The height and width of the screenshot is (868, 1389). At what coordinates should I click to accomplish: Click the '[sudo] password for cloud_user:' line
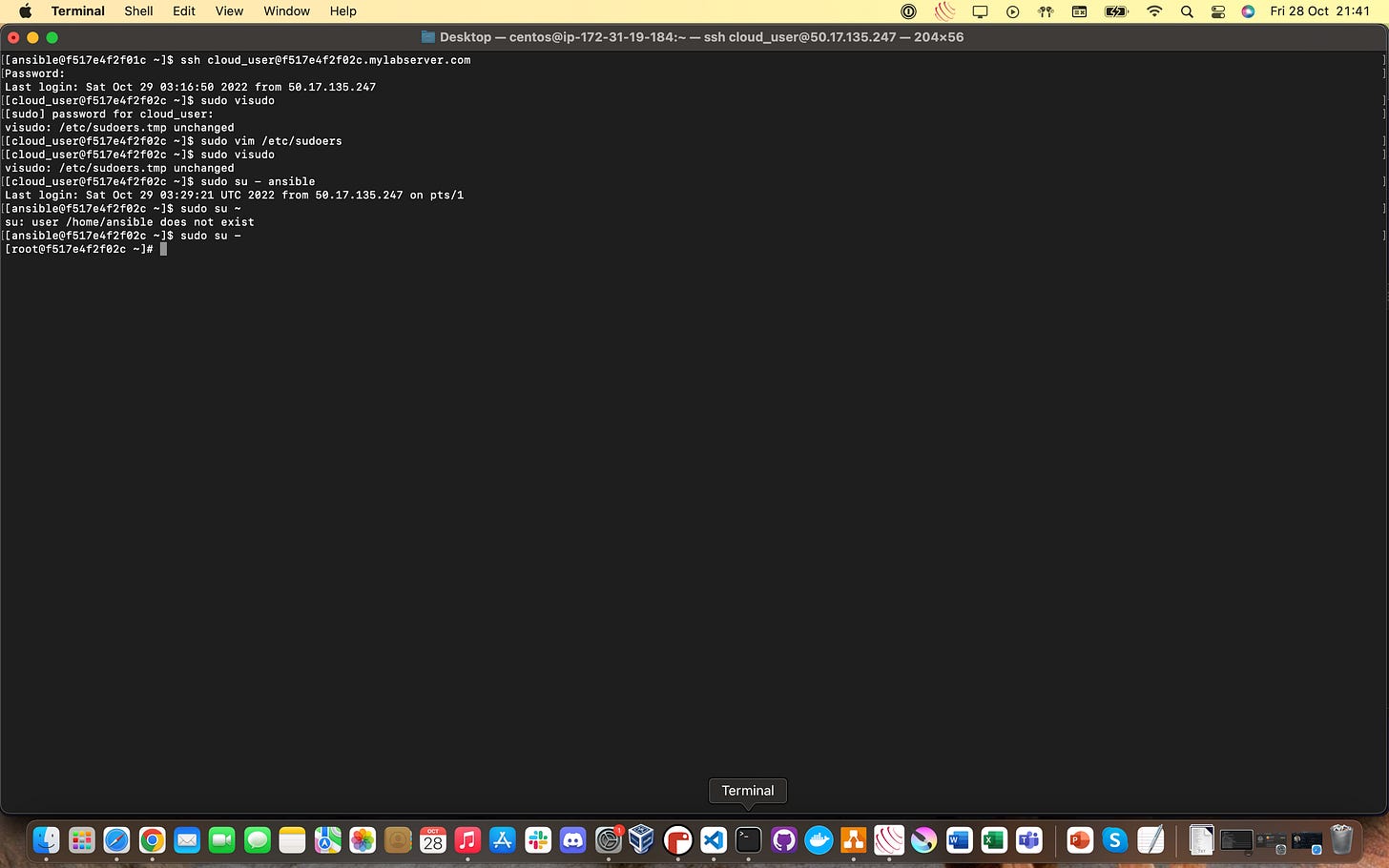tap(109, 114)
